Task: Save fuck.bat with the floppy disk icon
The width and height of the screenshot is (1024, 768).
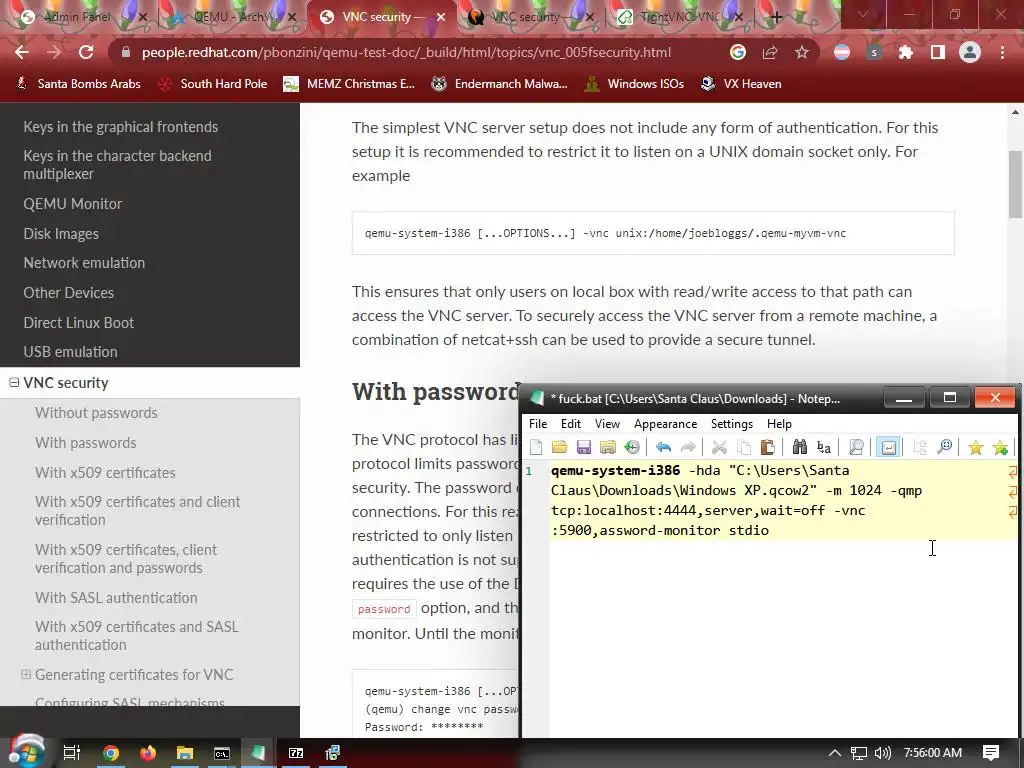Action: [x=584, y=447]
